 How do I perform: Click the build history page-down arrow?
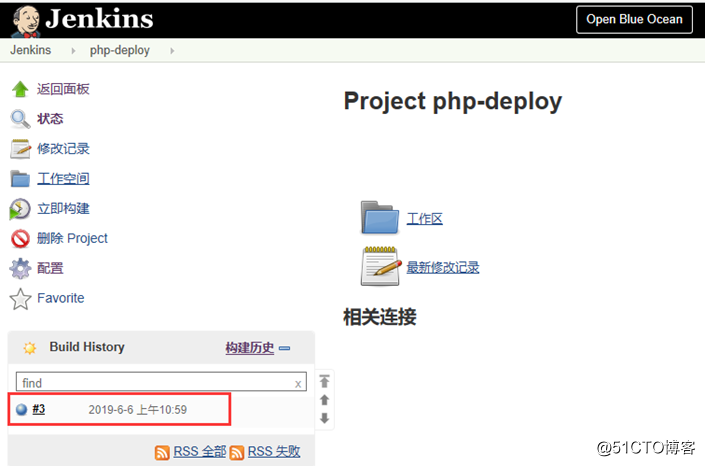click(325, 418)
